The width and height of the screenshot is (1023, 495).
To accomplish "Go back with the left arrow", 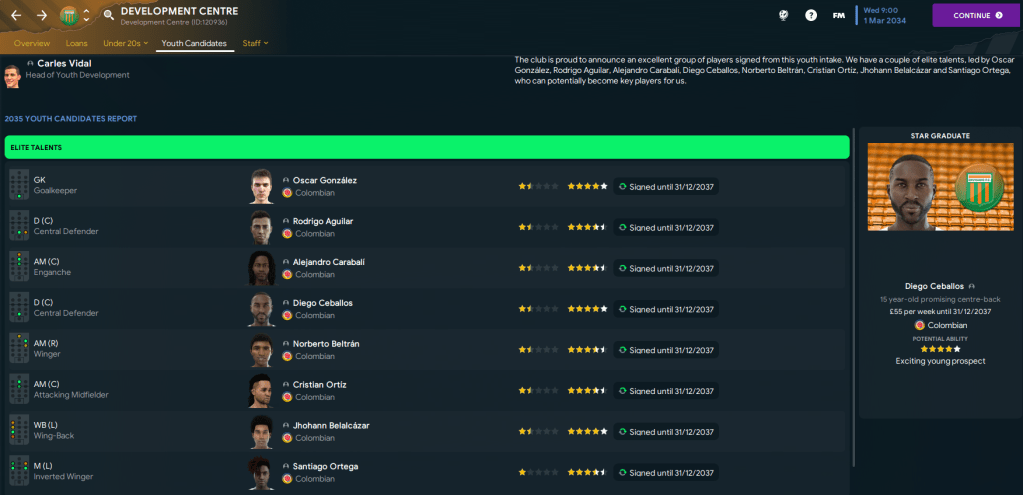I will pyautogui.click(x=16, y=16).
